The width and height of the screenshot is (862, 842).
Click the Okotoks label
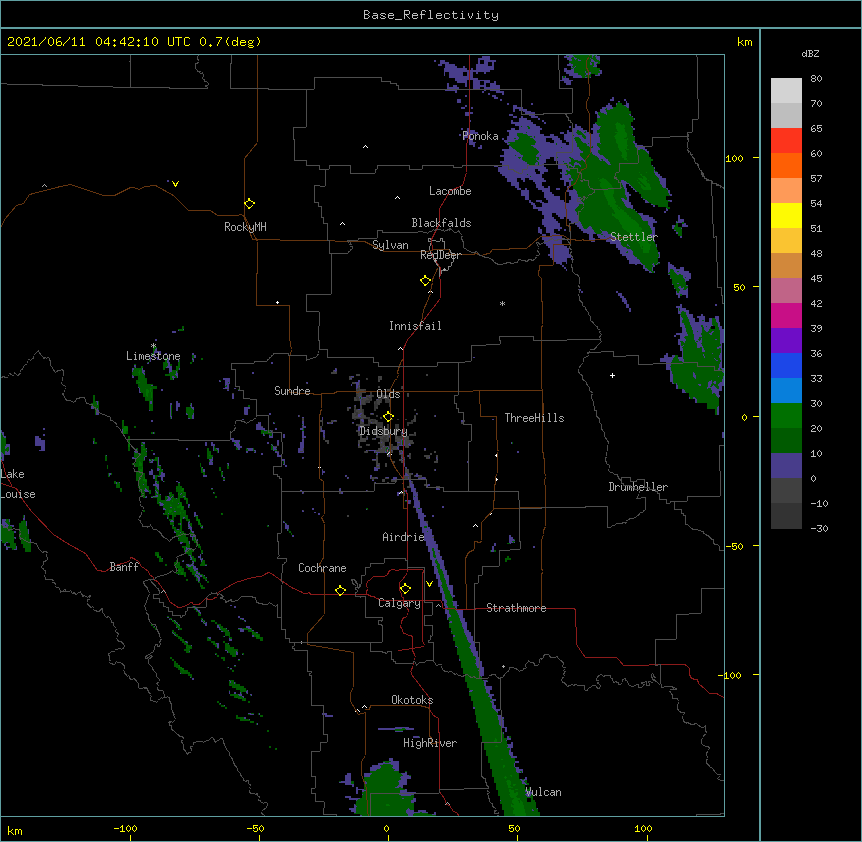tap(412, 700)
